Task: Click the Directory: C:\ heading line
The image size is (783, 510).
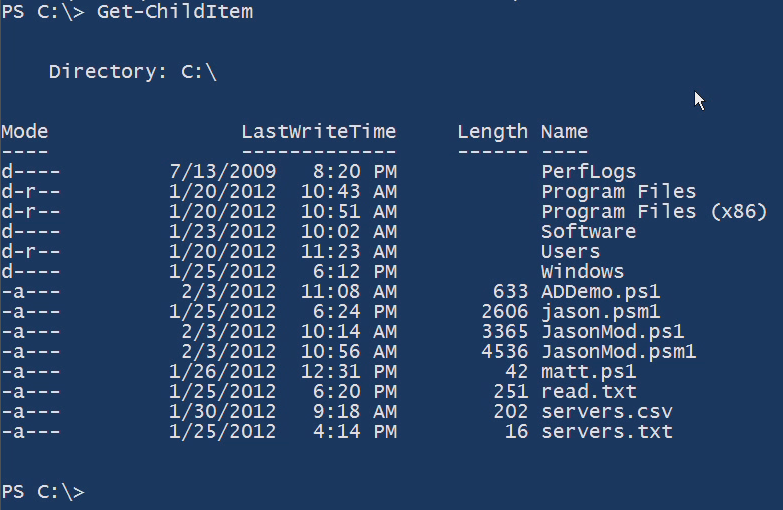Action: (133, 71)
